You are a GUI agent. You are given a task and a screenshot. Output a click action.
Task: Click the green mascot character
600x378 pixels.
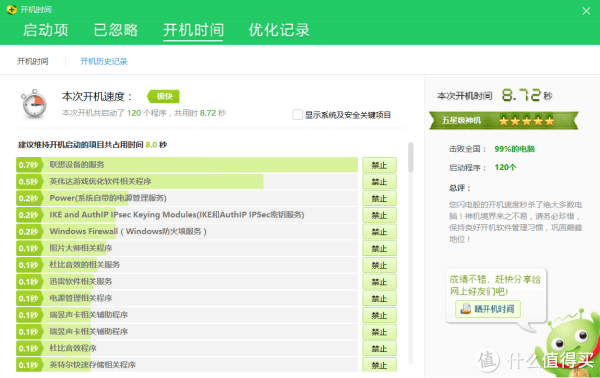coord(569,342)
